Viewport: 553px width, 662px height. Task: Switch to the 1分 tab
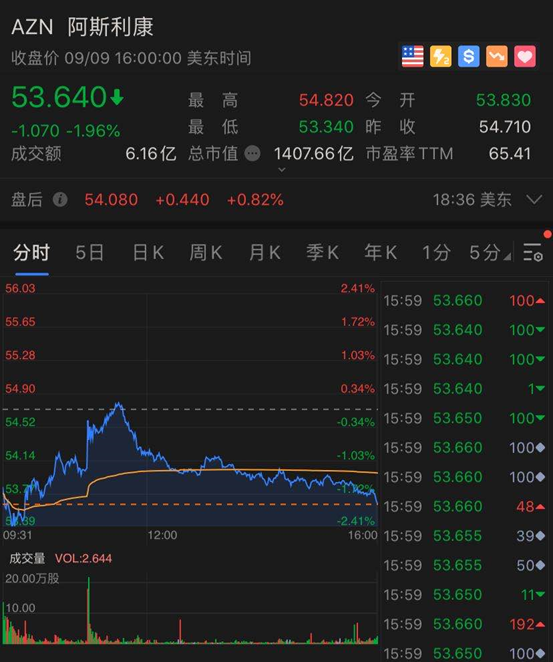(x=436, y=252)
